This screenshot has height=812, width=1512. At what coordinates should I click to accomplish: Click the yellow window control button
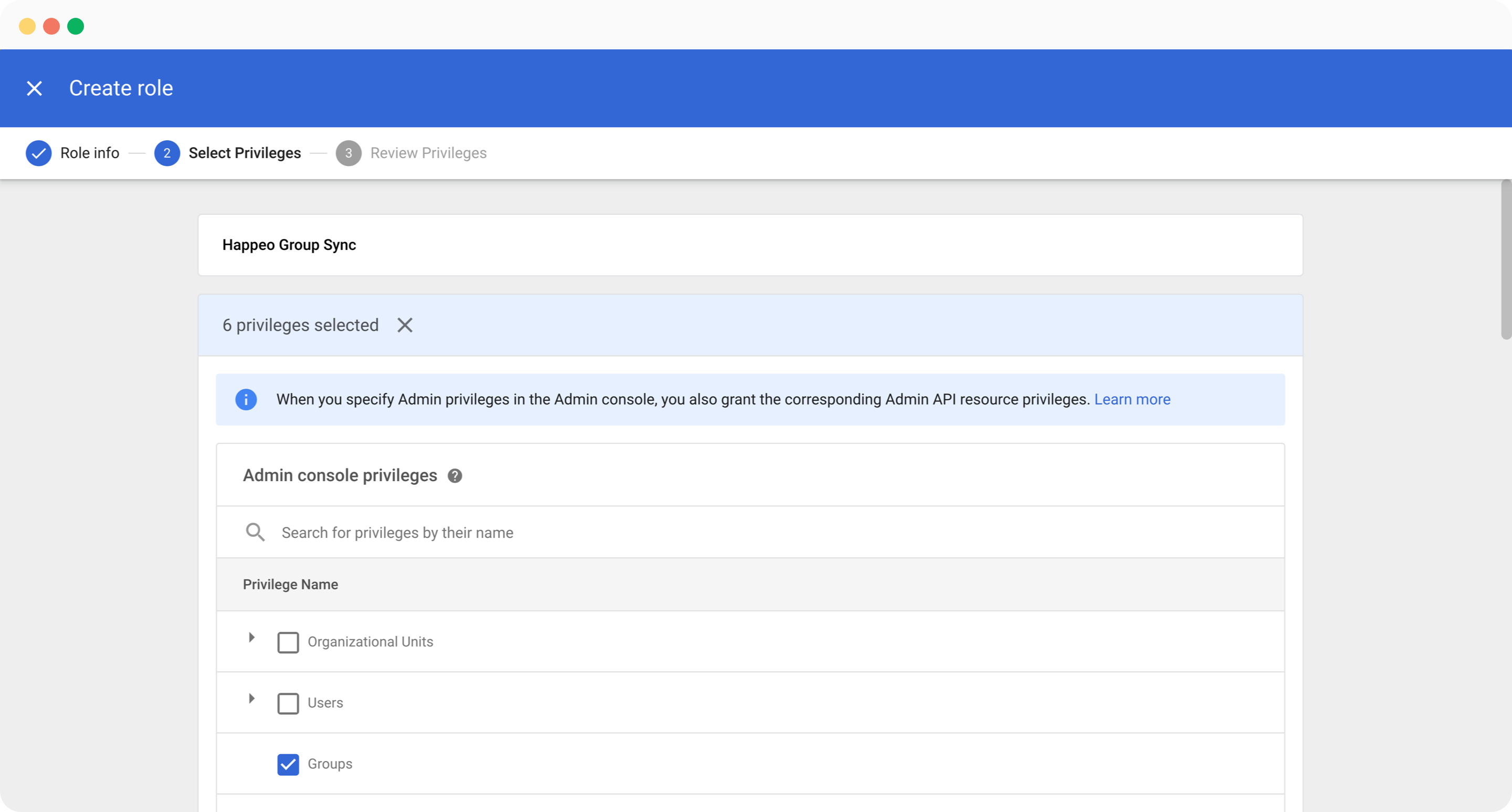coord(27,26)
